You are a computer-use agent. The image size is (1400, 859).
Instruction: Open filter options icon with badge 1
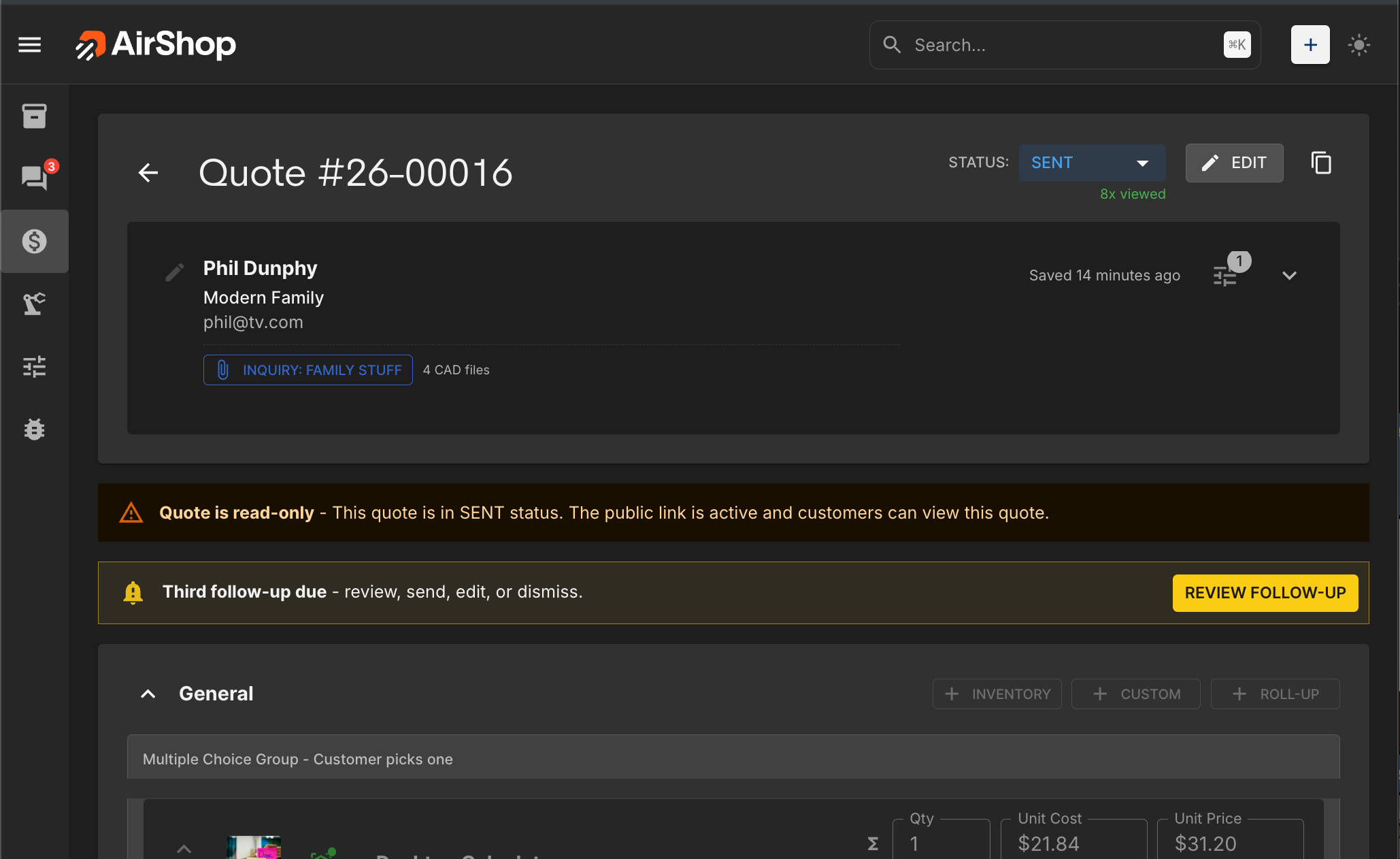1226,275
